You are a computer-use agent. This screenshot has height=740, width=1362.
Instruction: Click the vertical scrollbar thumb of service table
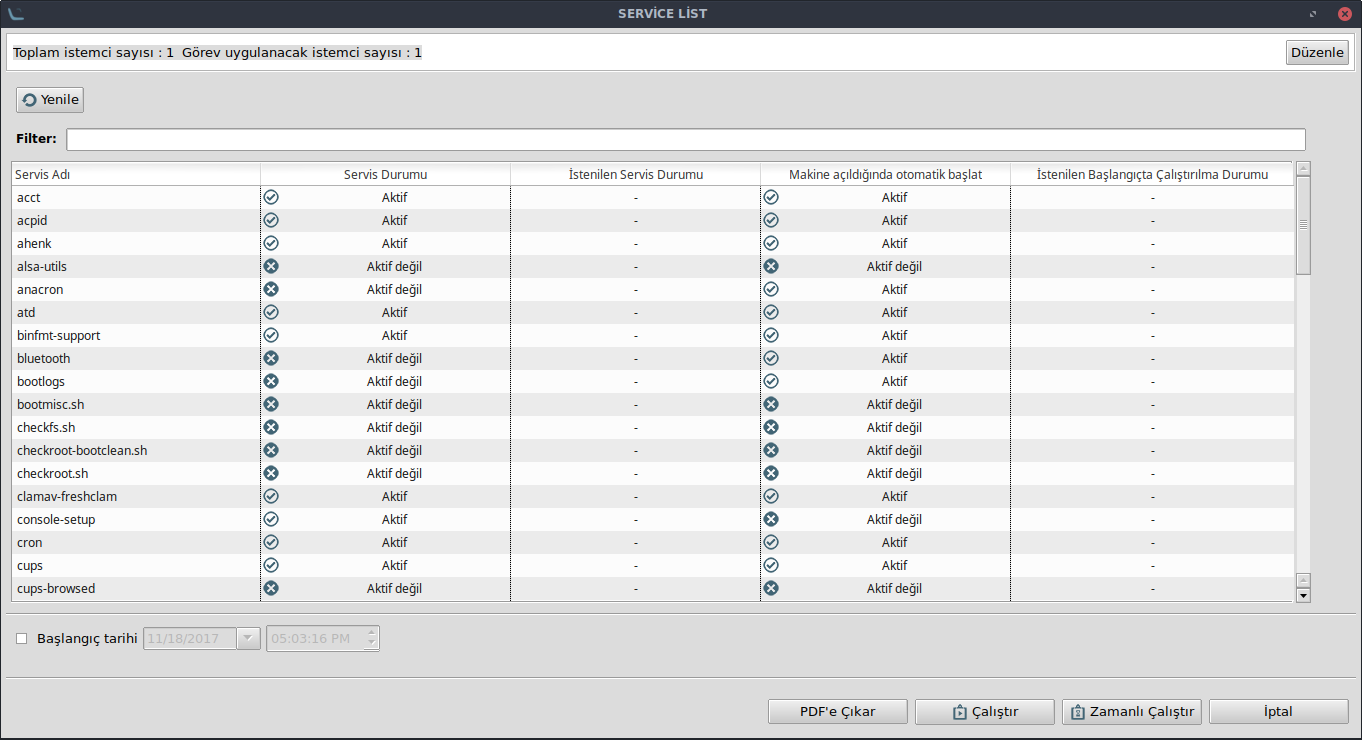tap(1303, 225)
